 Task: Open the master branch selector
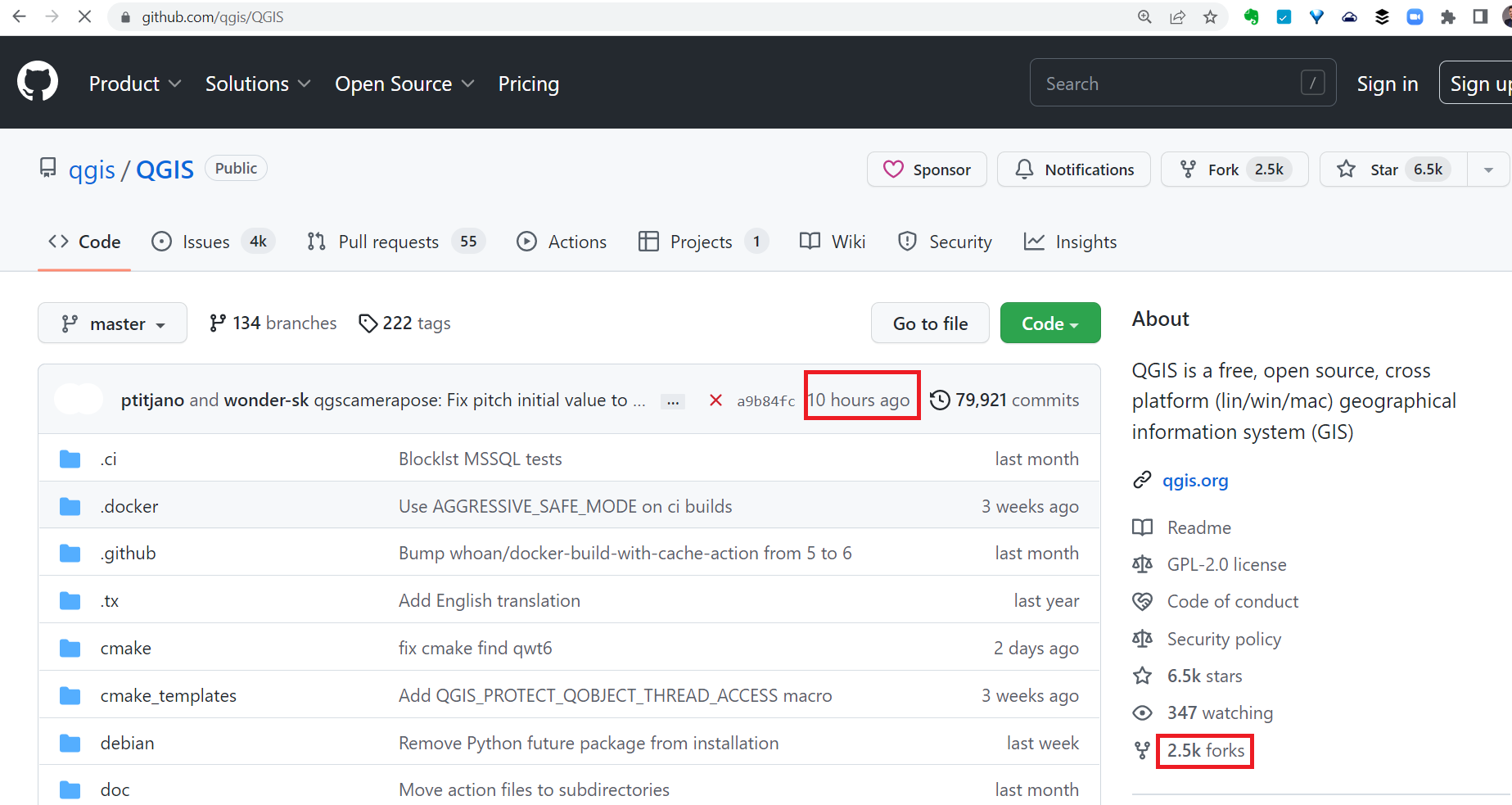coord(112,323)
